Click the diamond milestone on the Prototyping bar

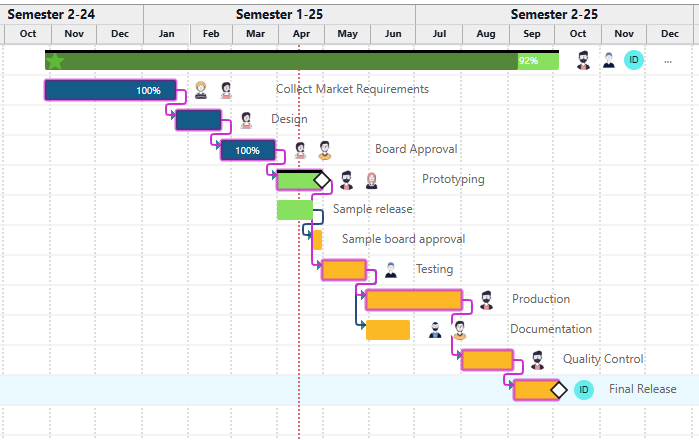tap(321, 180)
